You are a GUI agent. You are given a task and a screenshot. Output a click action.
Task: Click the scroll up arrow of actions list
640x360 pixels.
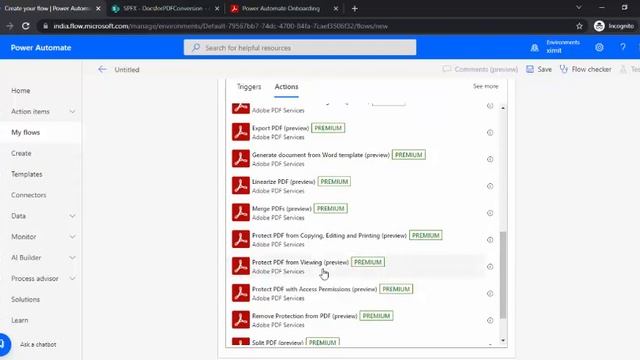(x=503, y=108)
